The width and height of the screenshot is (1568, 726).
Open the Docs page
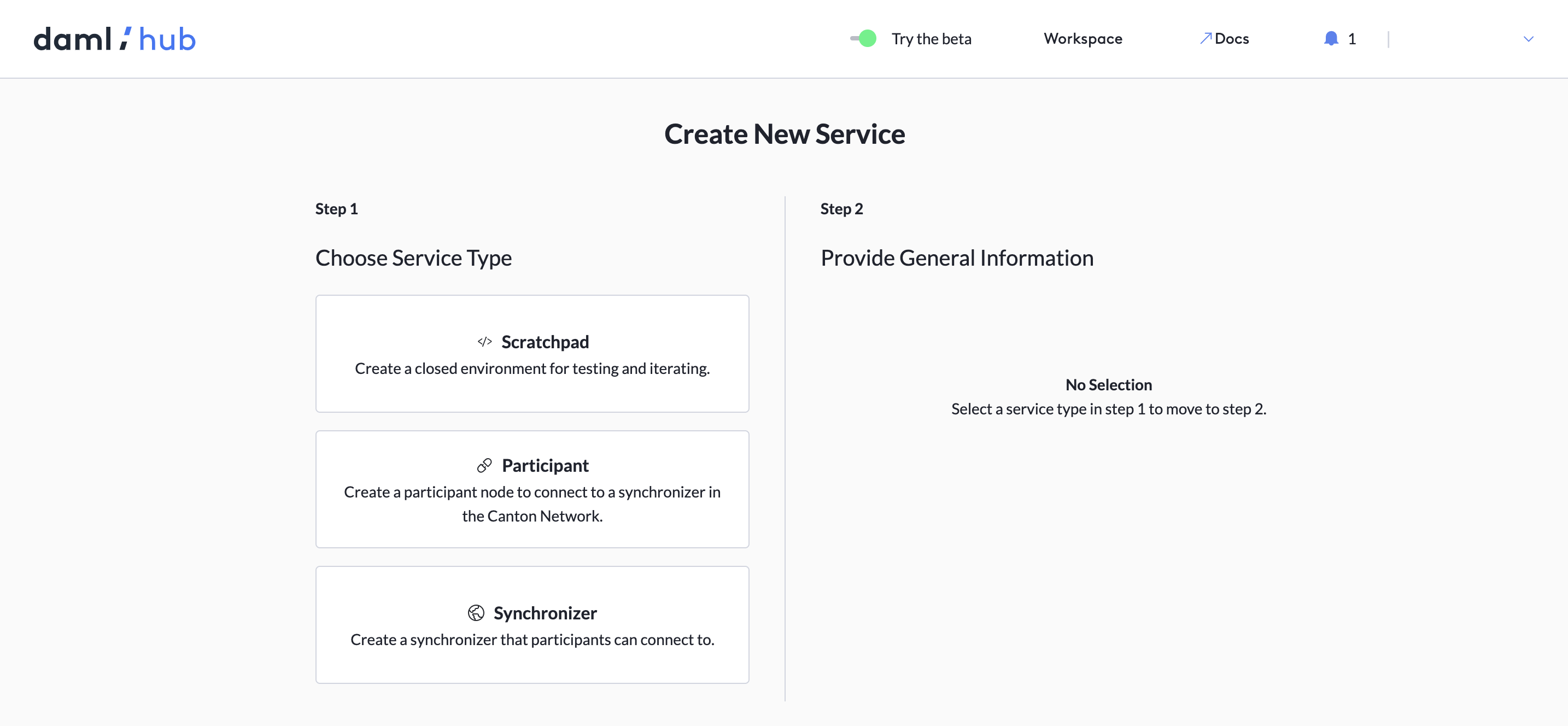1231,38
